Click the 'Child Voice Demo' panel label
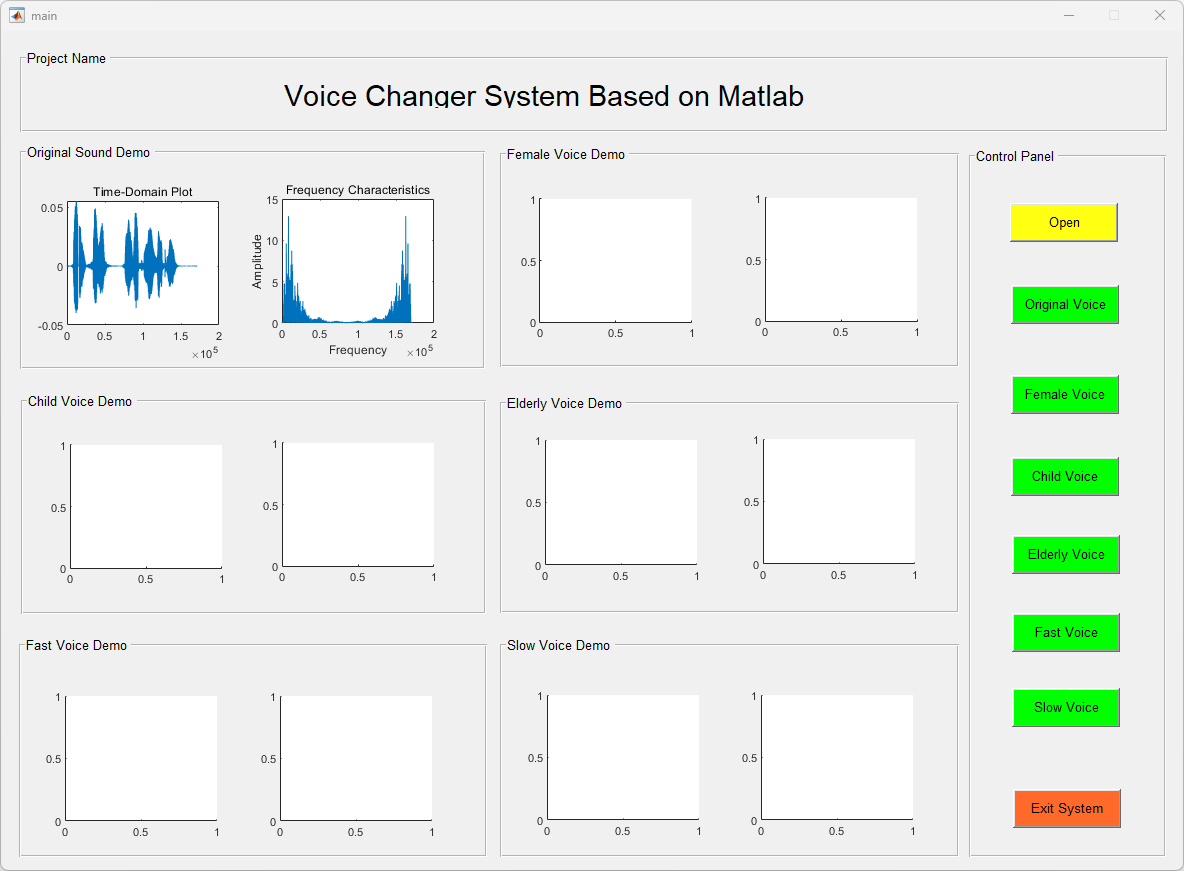The height and width of the screenshot is (871, 1184). [x=80, y=401]
